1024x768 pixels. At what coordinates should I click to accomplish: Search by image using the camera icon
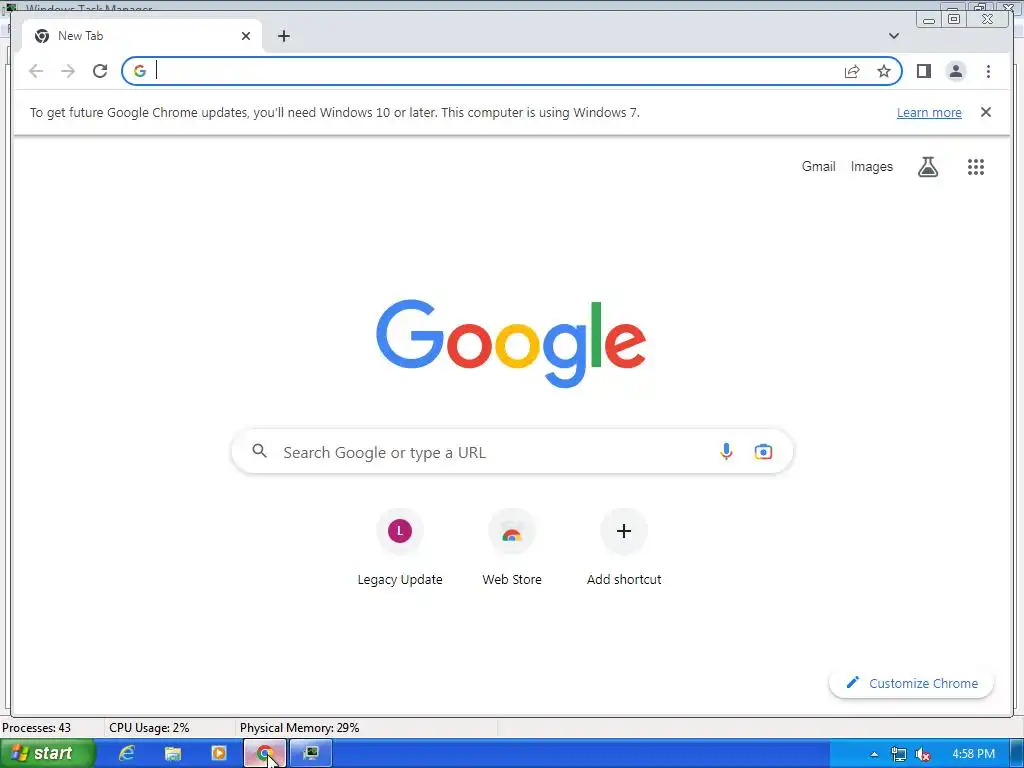pyautogui.click(x=763, y=451)
